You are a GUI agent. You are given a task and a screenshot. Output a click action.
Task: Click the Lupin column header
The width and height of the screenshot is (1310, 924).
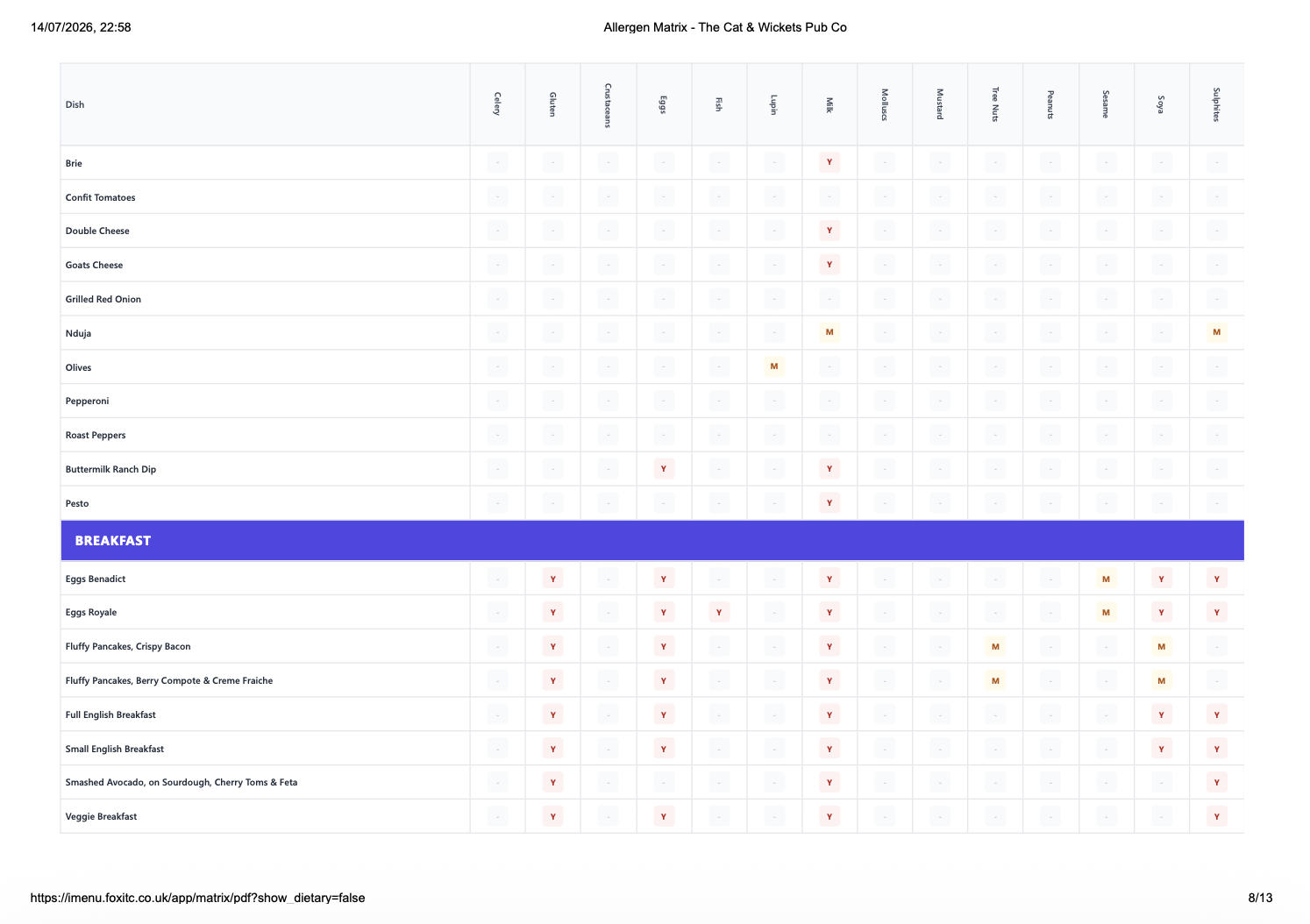pyautogui.click(x=773, y=104)
